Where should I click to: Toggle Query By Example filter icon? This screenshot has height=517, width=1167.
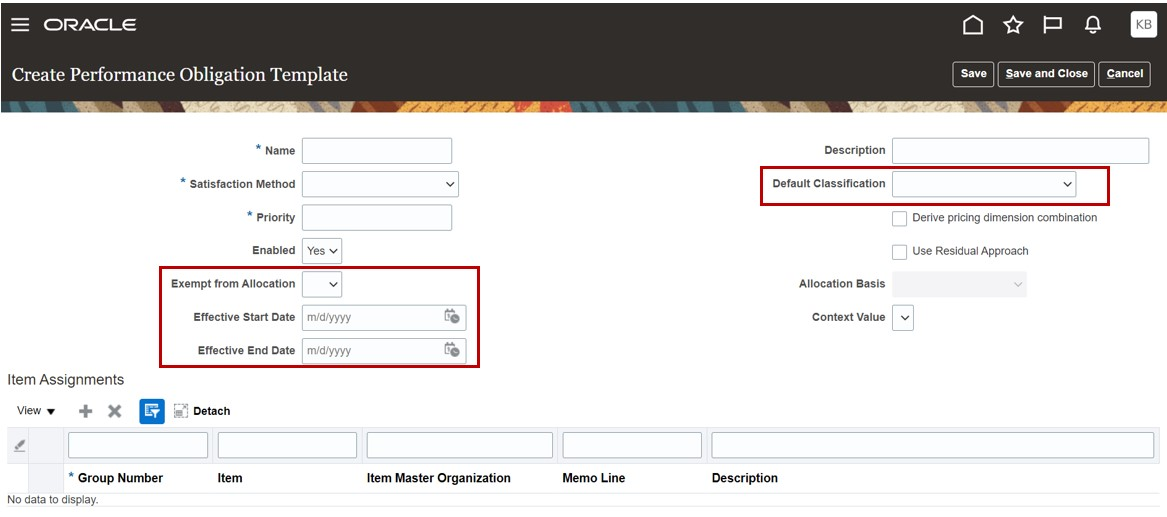point(152,411)
